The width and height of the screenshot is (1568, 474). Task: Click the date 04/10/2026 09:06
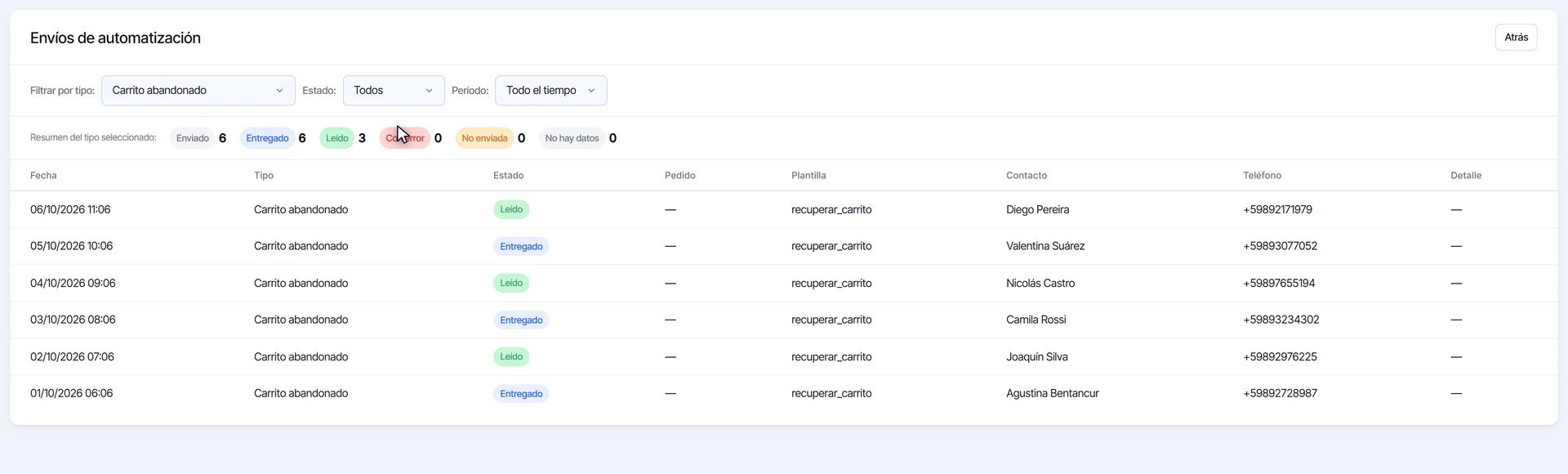(73, 284)
